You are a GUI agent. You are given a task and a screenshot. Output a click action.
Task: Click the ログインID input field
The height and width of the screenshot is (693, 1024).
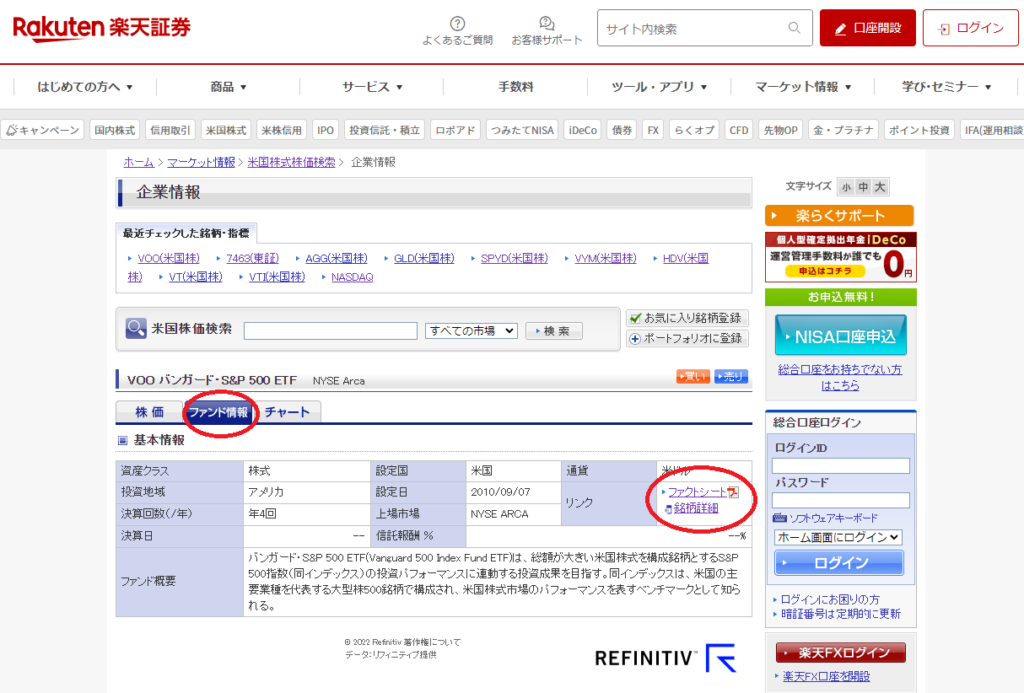pyautogui.click(x=840, y=466)
